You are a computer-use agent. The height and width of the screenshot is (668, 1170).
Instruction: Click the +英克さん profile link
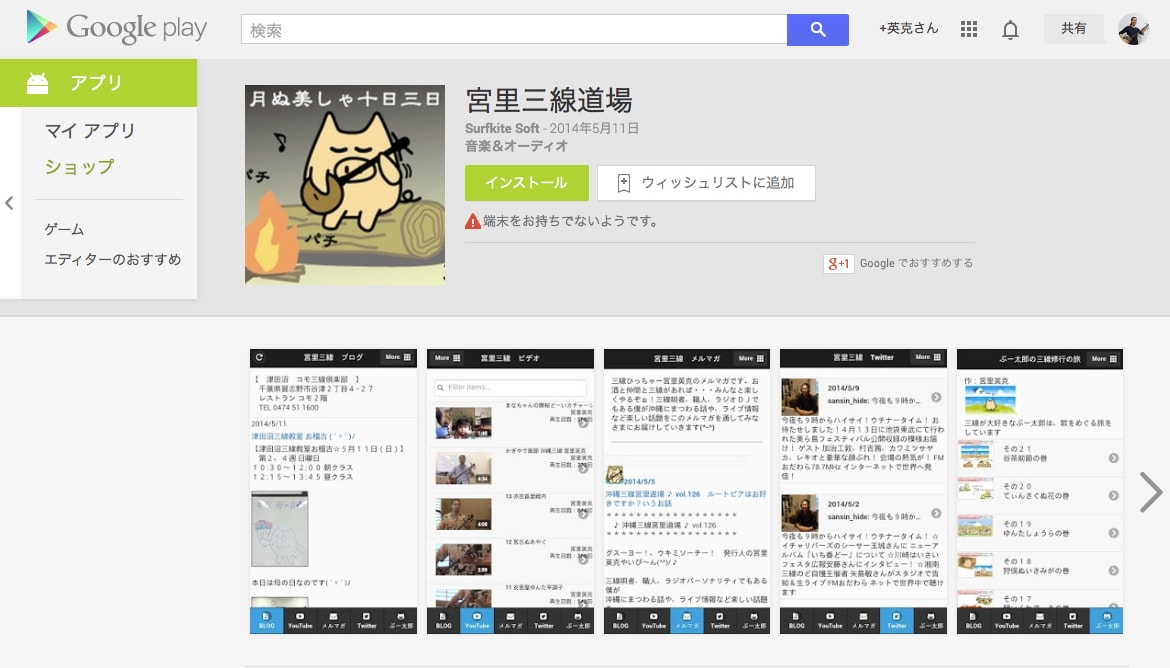908,28
